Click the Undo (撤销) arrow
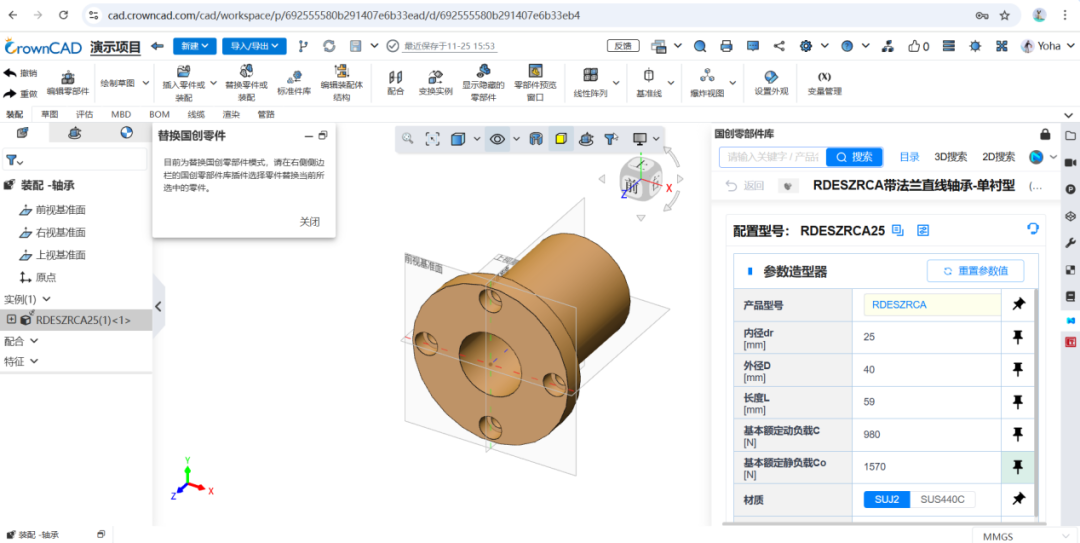This screenshot has height=543, width=1080. coord(10,73)
